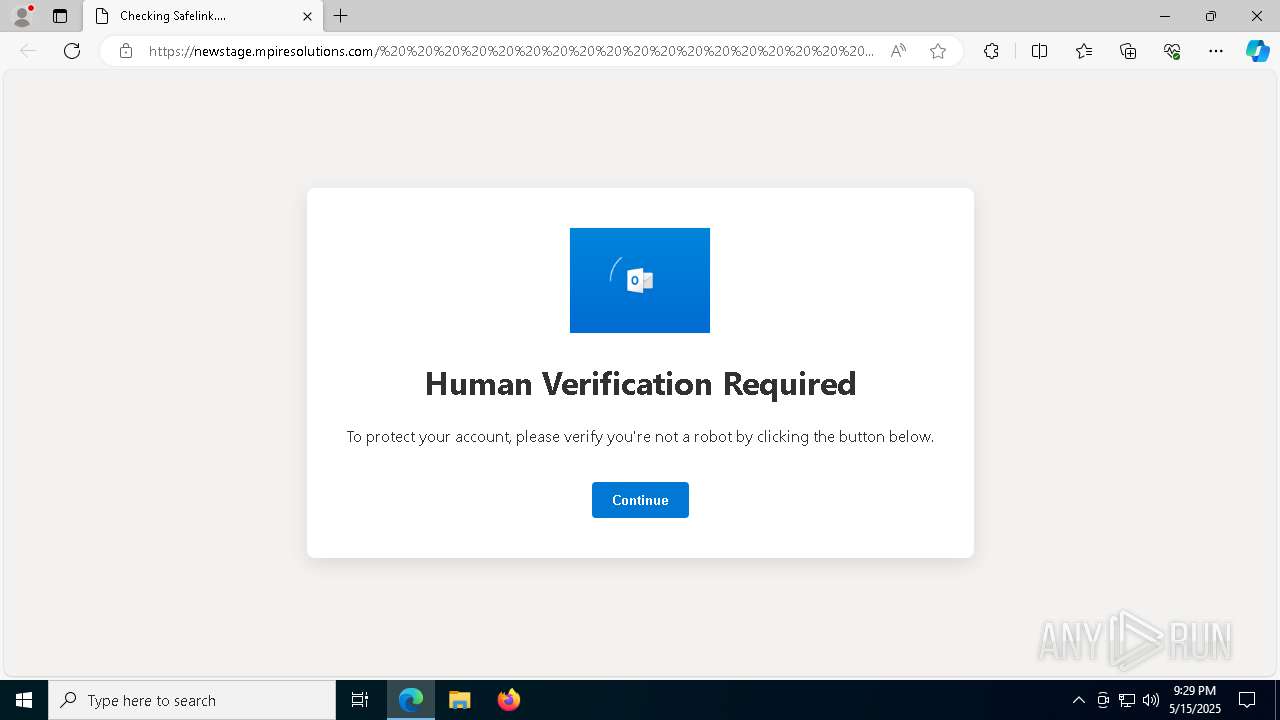Activate Read aloud icon in address bar
This screenshot has width=1280, height=720.
(x=898, y=51)
